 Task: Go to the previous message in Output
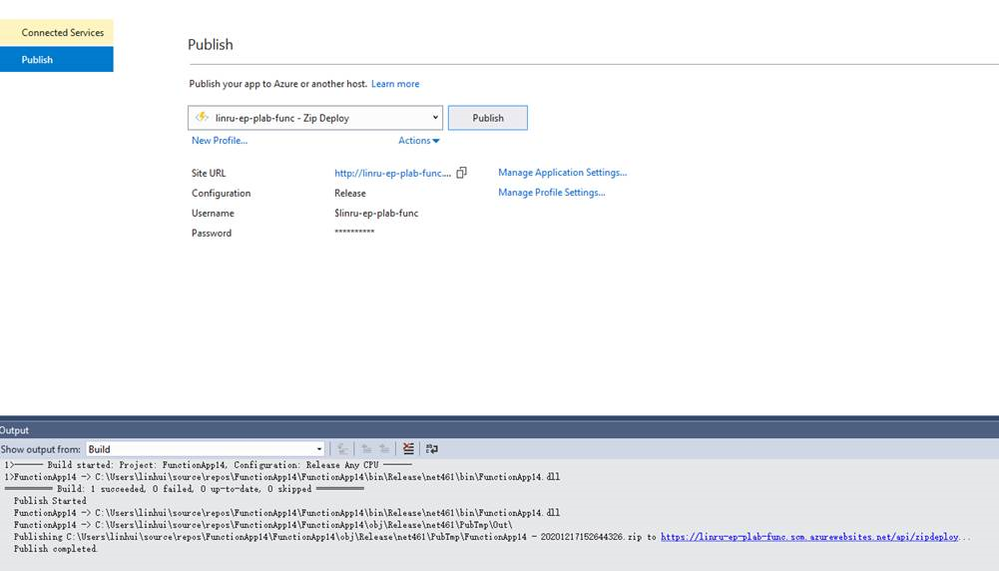[366, 449]
